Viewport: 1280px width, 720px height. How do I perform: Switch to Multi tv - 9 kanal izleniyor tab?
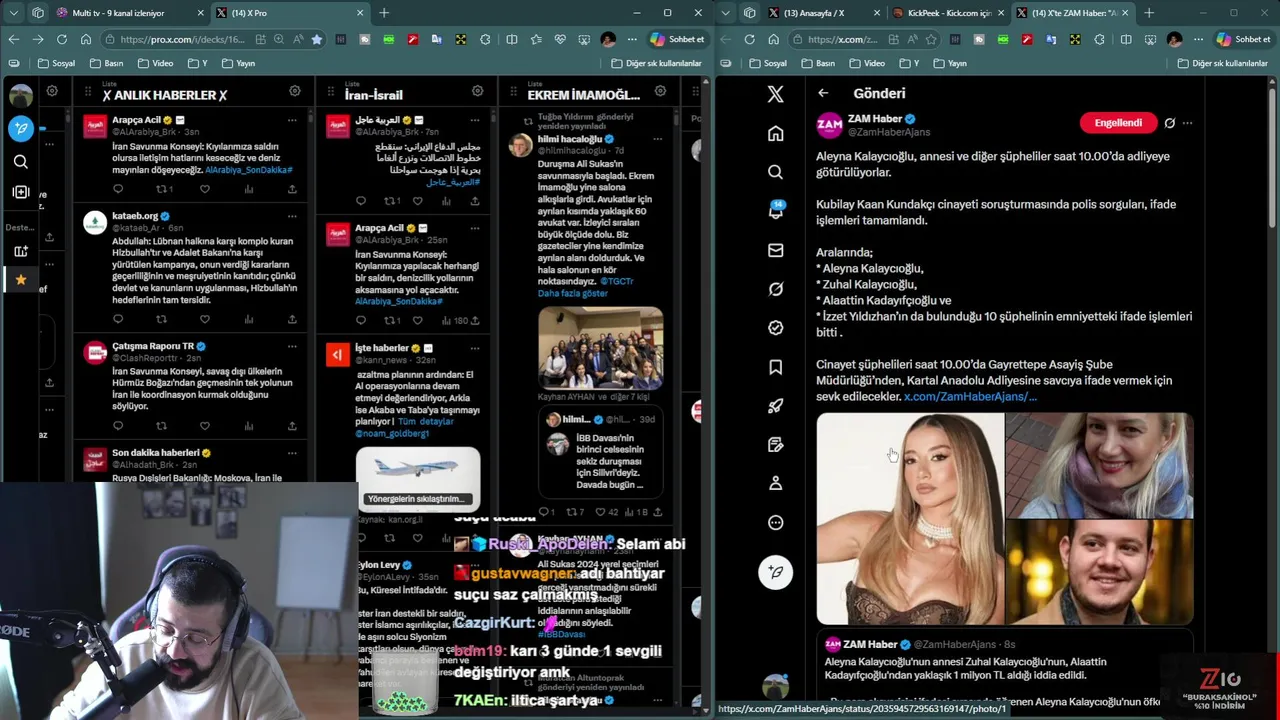tap(130, 13)
